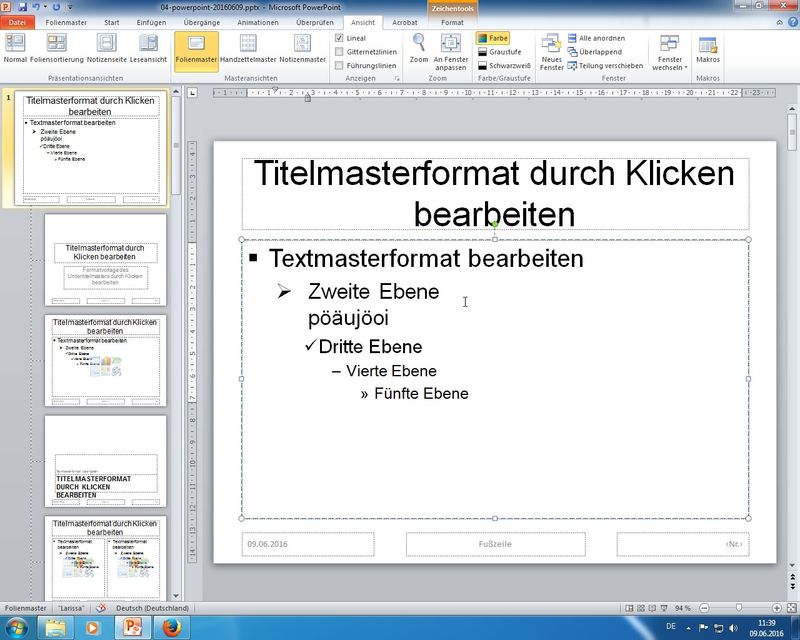This screenshot has width=800, height=640.
Task: Open the Zoom dialog from ribbon
Action: [x=418, y=49]
